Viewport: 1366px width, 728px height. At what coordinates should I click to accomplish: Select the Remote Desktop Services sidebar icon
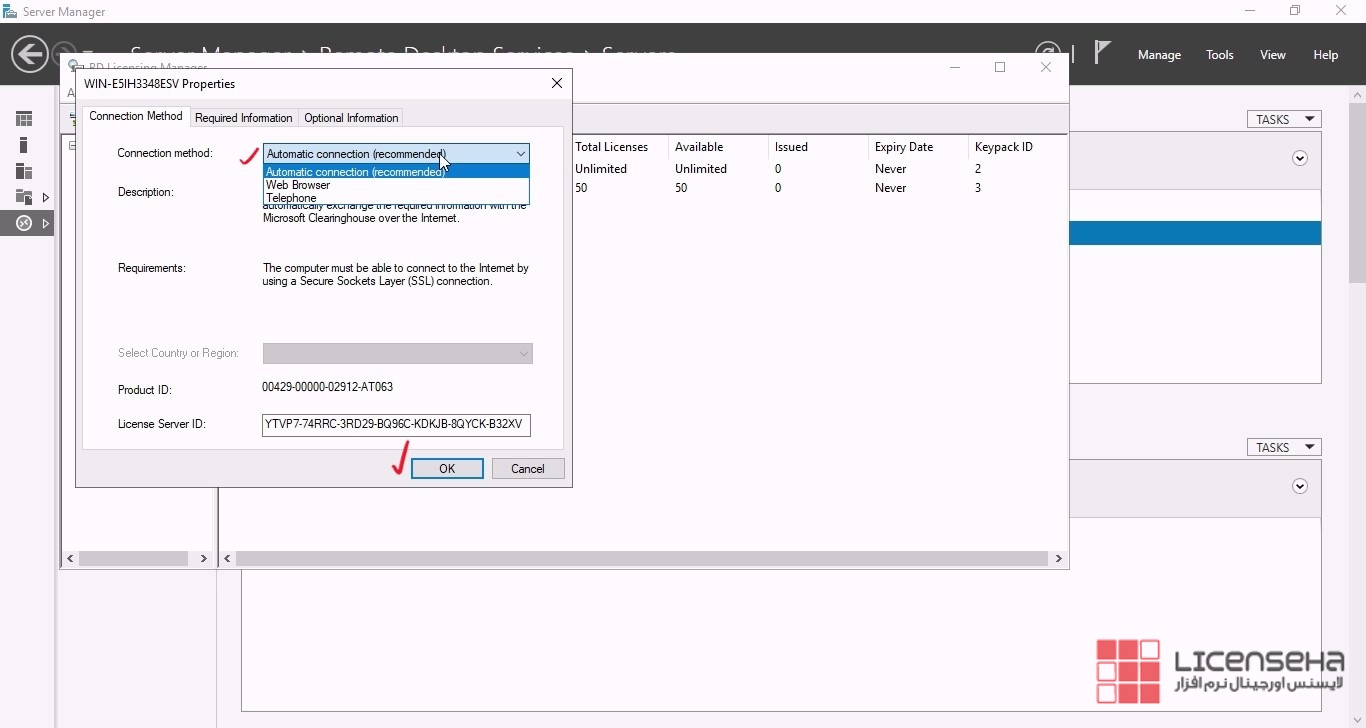24,223
